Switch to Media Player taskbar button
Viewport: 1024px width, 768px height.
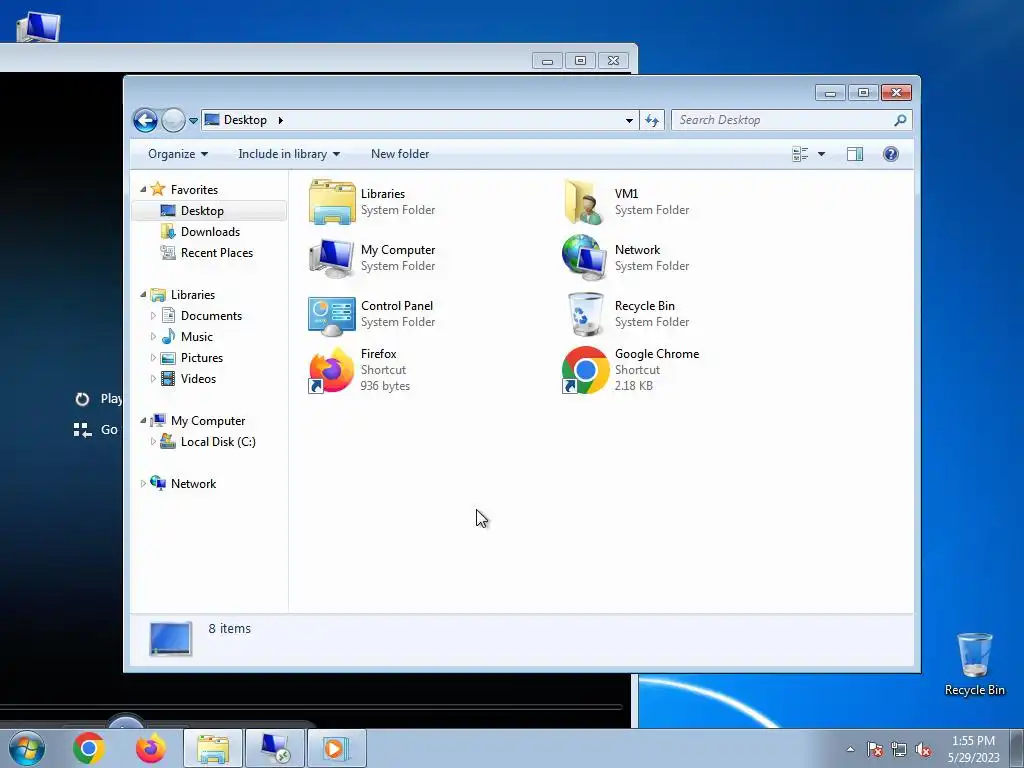coord(336,748)
